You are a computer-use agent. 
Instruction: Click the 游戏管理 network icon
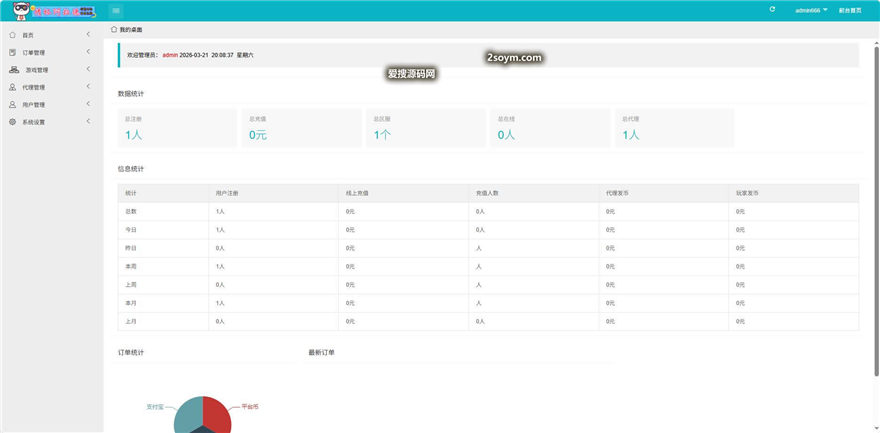coord(14,70)
